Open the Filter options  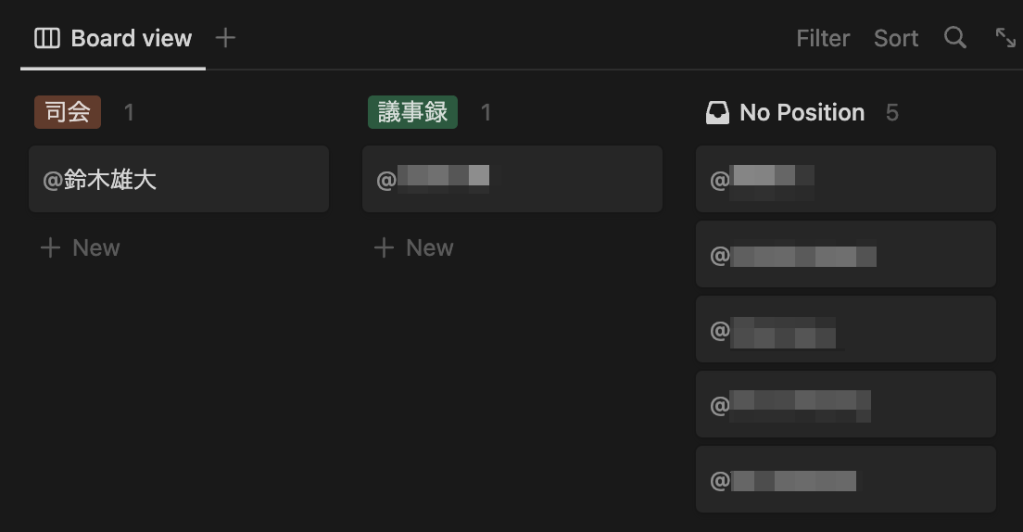[822, 38]
